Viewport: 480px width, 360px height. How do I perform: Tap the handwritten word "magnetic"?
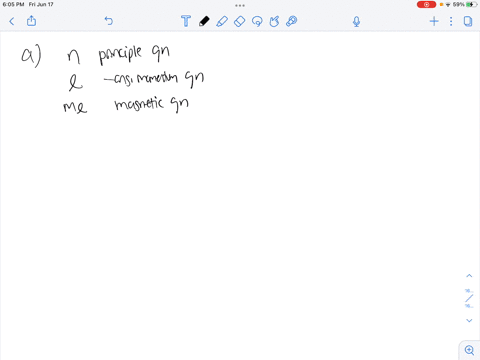coord(139,103)
